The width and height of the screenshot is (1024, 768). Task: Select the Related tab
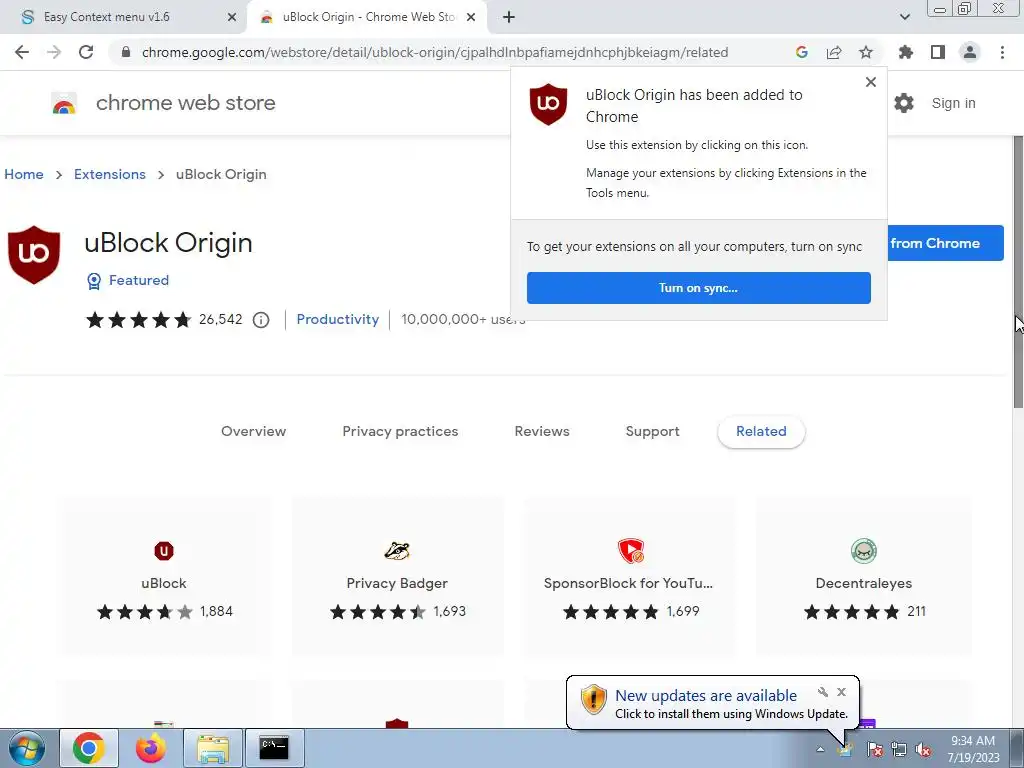click(761, 432)
